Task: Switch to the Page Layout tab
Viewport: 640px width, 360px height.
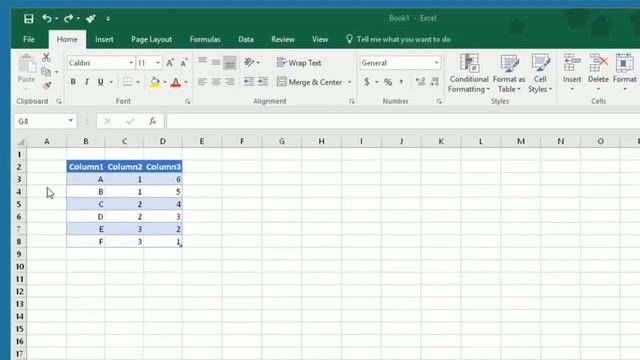Action: tap(151, 39)
